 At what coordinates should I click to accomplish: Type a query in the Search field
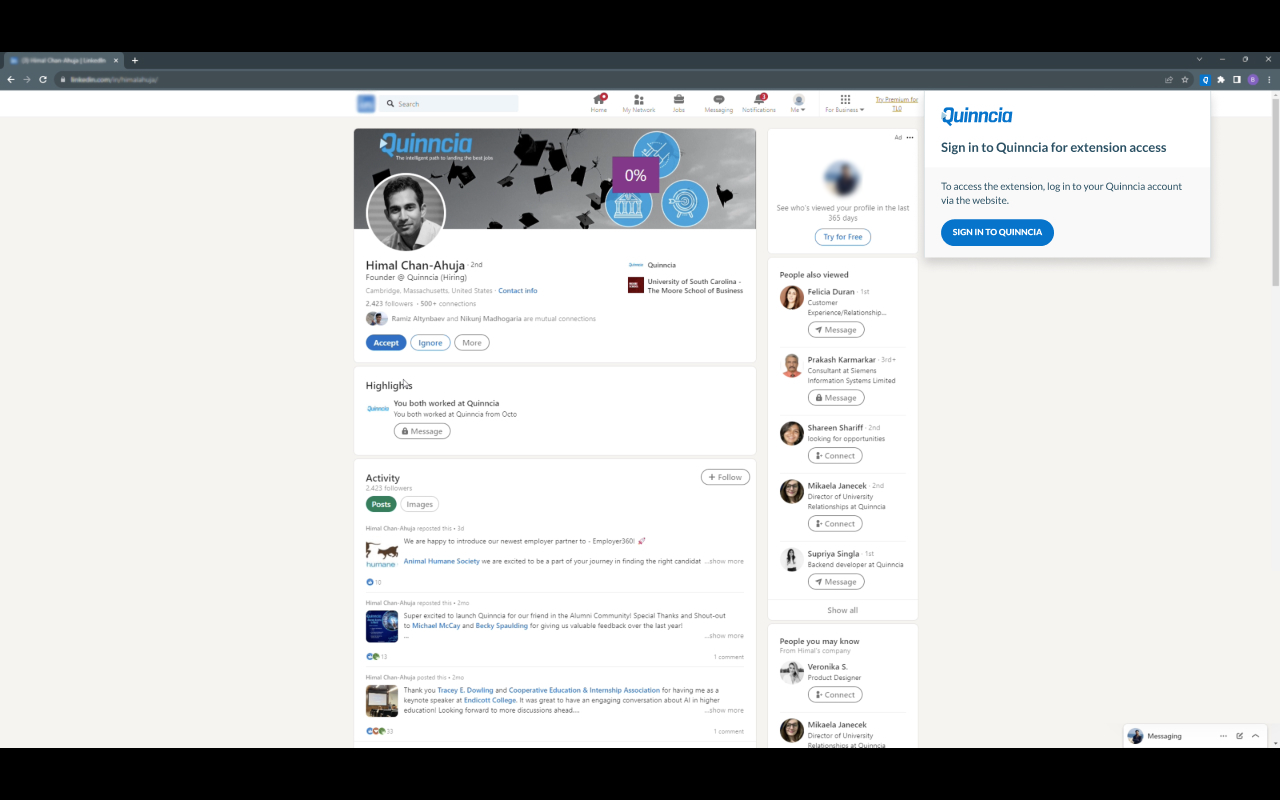coord(450,103)
